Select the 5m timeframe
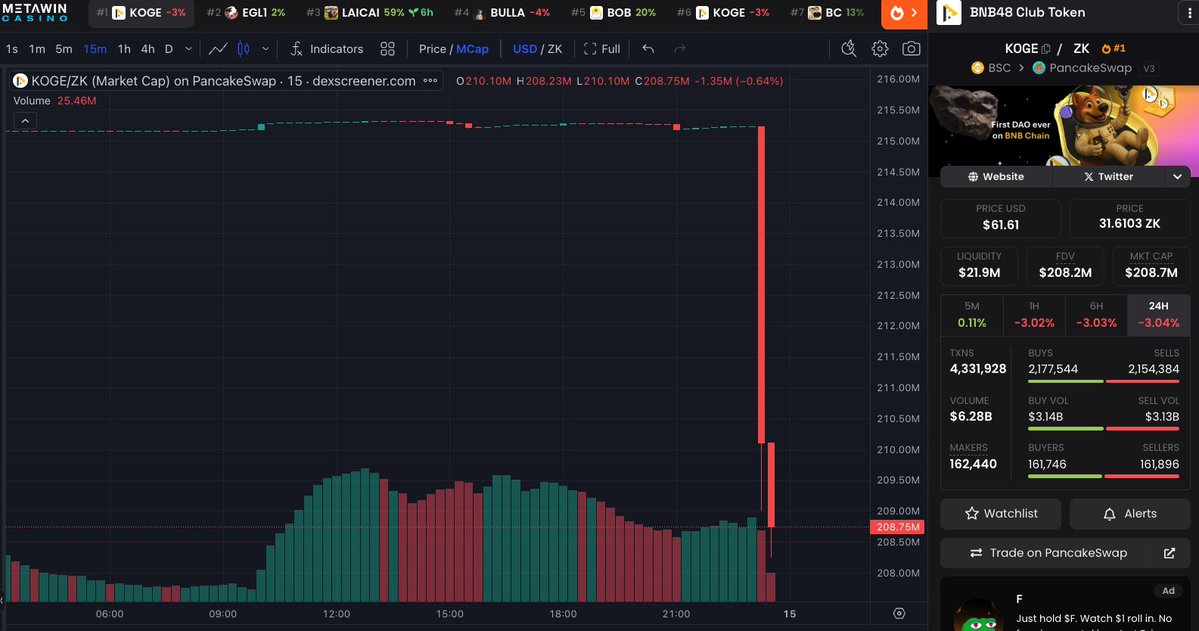Screen dimensions: 1199x631 pos(64,49)
